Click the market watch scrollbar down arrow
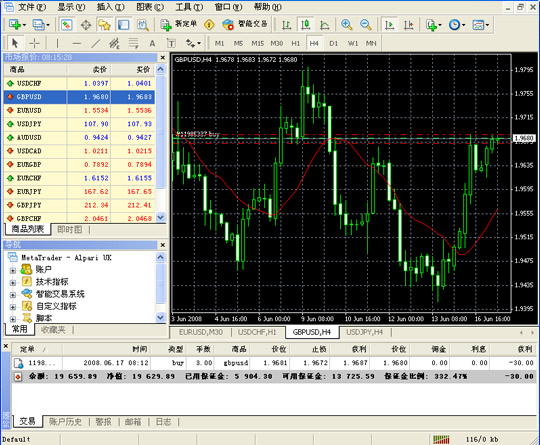 point(161,217)
